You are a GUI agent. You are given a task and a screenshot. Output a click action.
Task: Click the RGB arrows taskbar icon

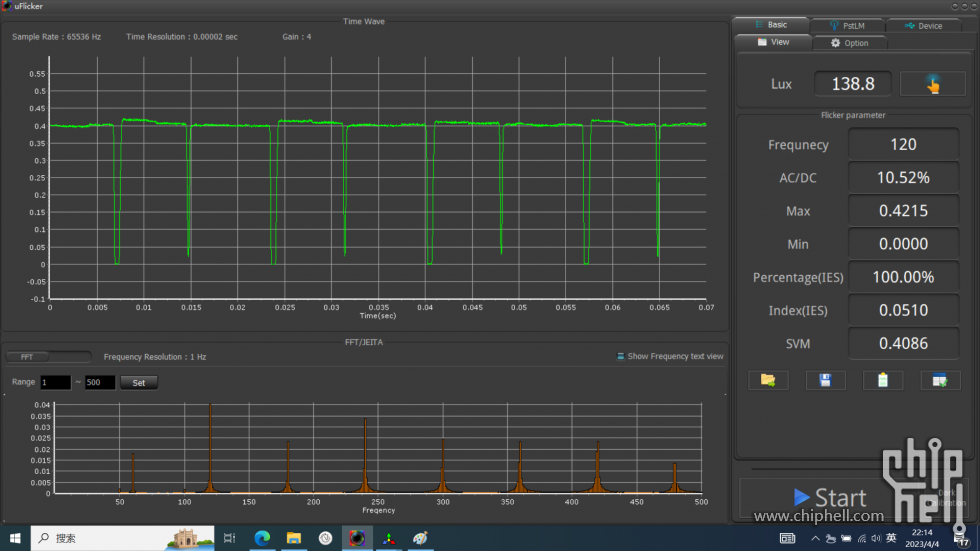pyautogui.click(x=389, y=538)
